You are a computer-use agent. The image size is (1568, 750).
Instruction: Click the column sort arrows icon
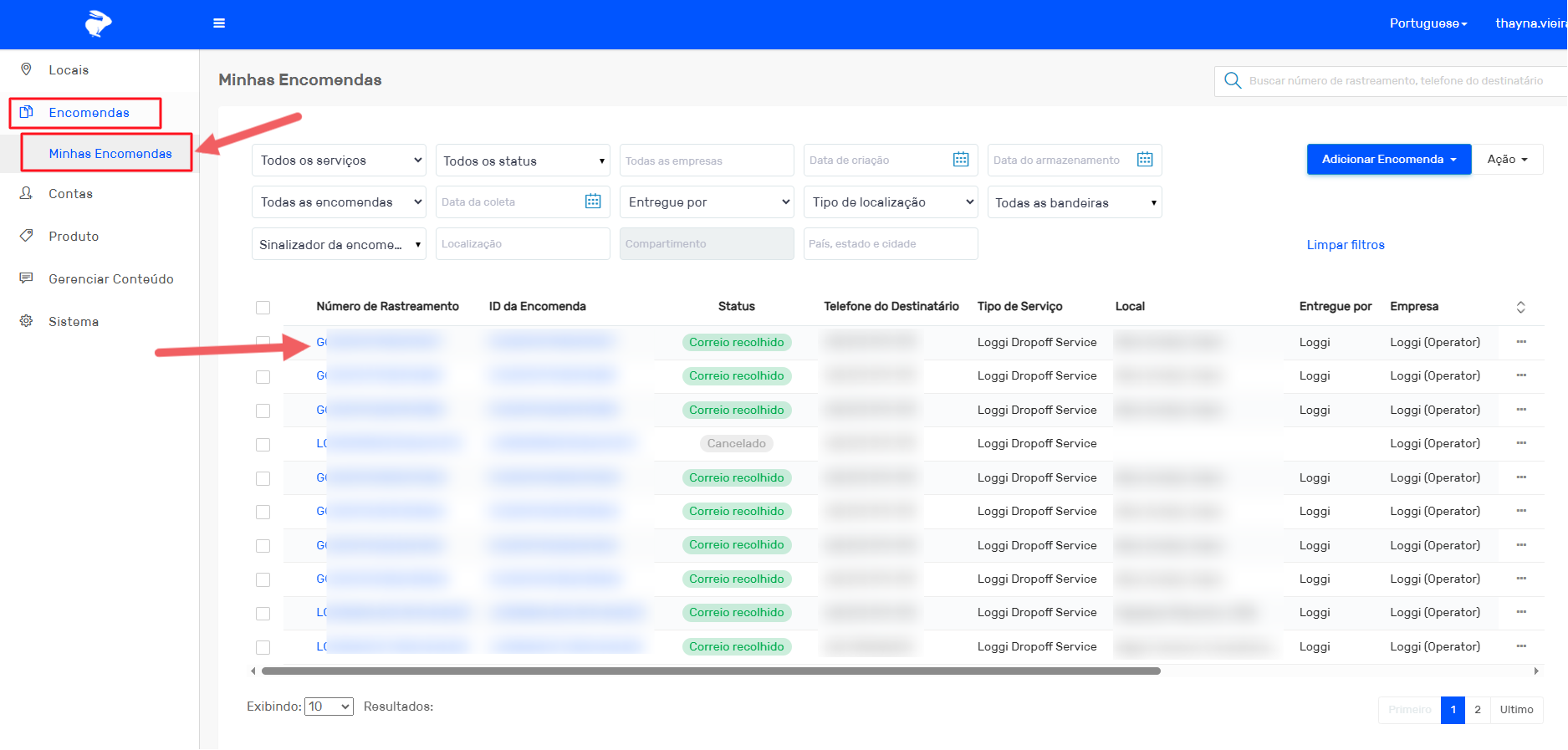click(x=1520, y=307)
